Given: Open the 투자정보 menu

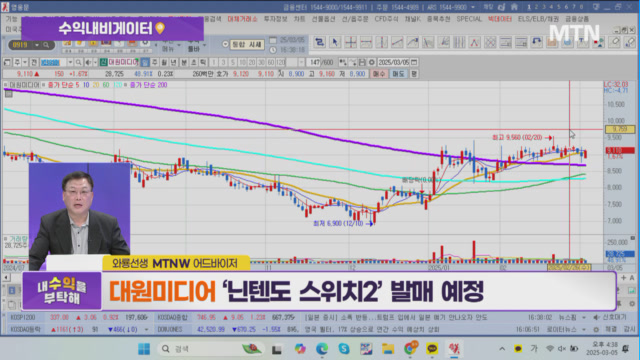Looking at the screenshot, I should 275,19.
